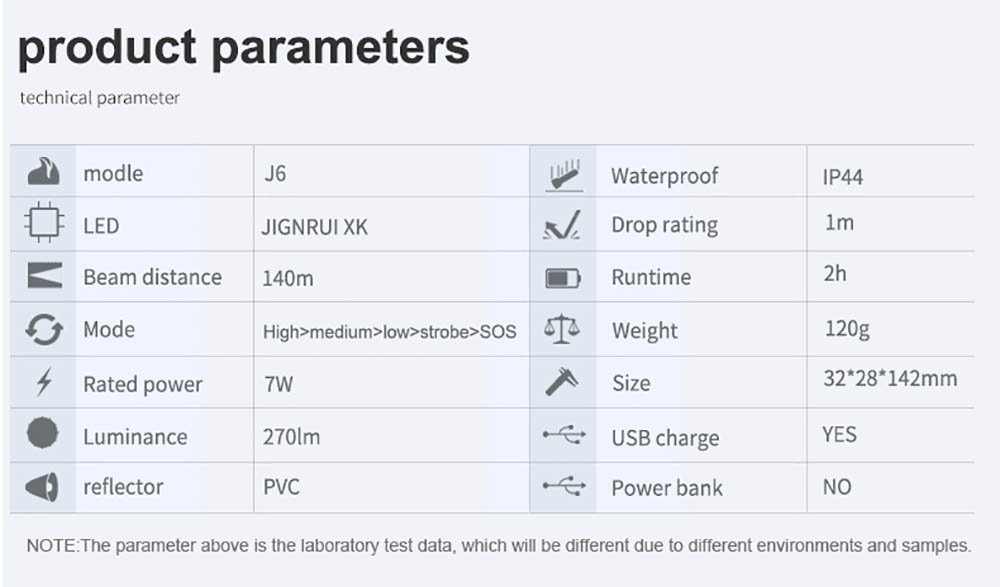Click the lightning bolt Rated power icon
Image resolution: width=1000 pixels, height=587 pixels.
pos(43,383)
